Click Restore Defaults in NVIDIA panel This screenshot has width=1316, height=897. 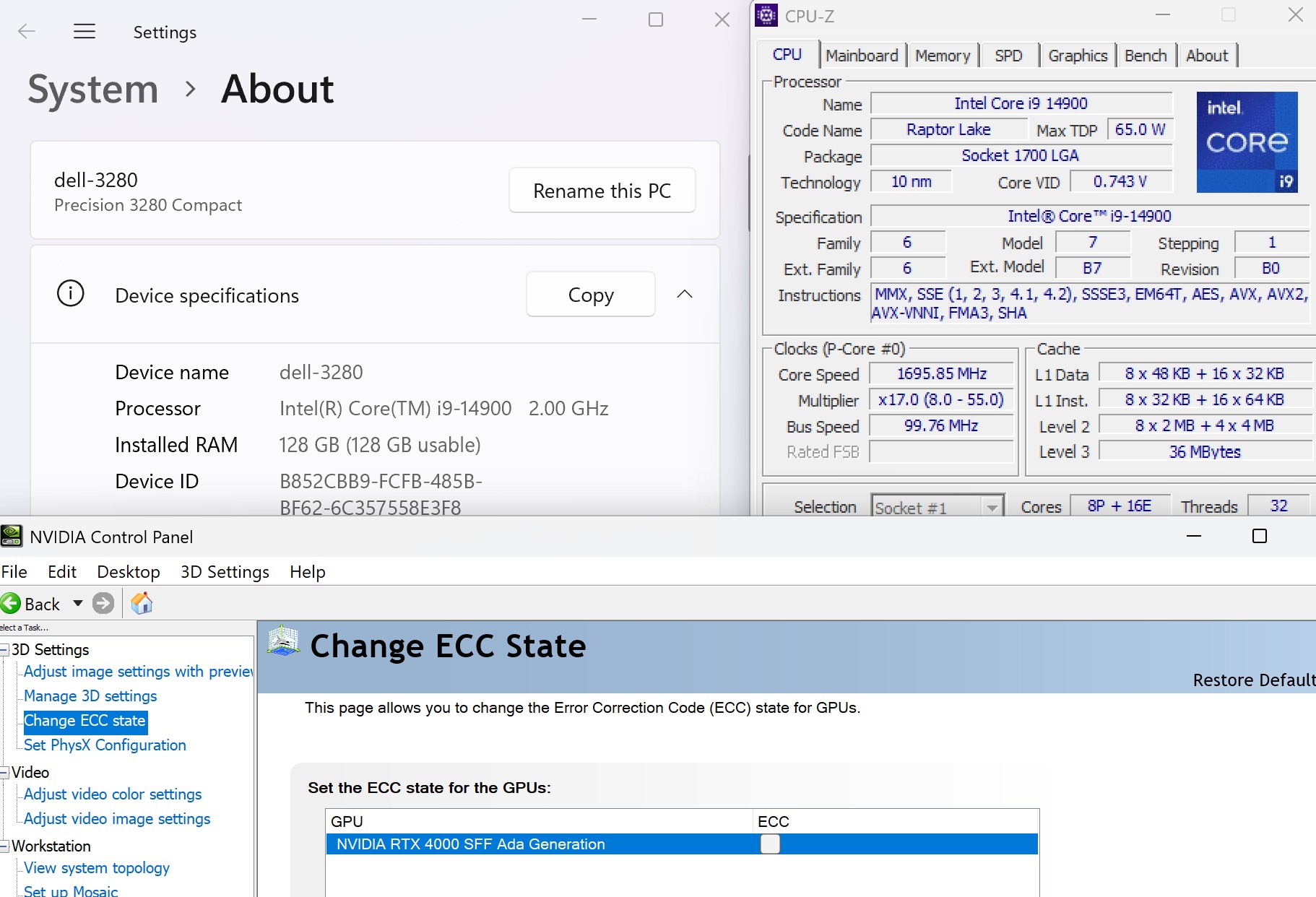coord(1254,680)
